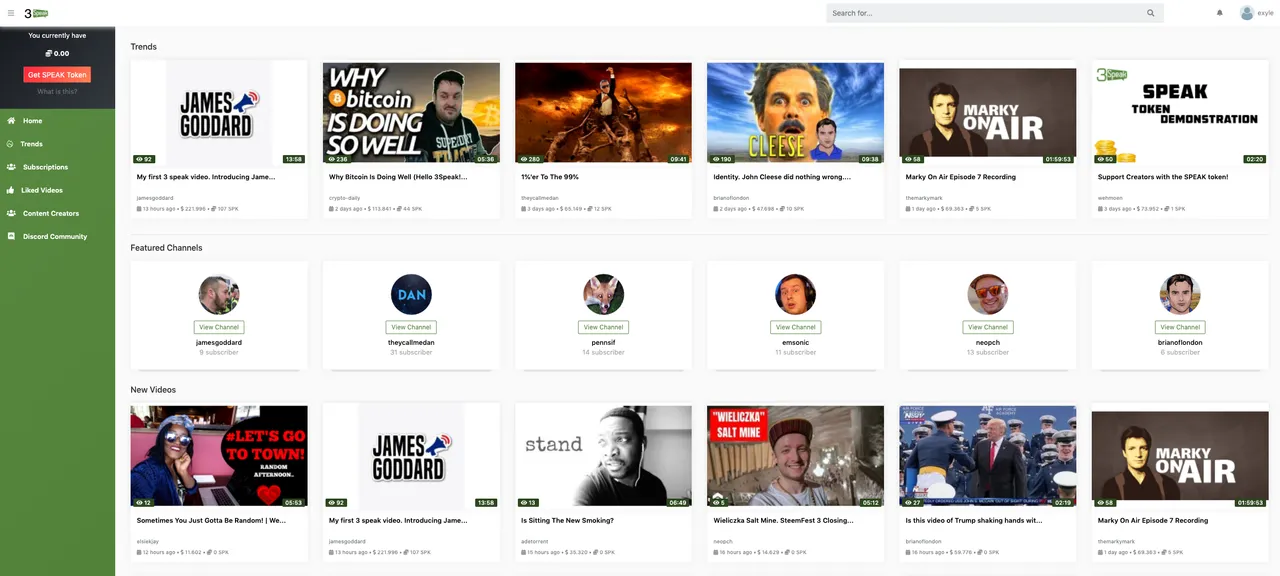1280x576 pixels.
Task: View Channel for theycallmedan
Action: pyautogui.click(x=411, y=327)
